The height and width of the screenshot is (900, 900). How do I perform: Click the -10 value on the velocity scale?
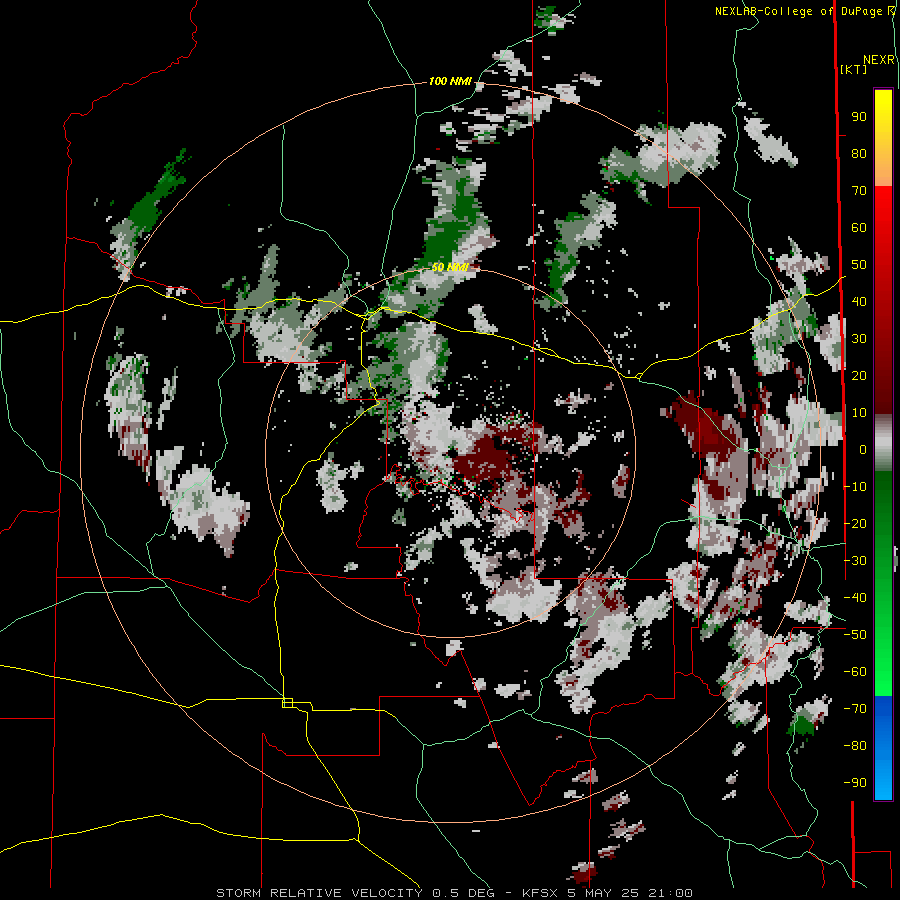(x=855, y=487)
